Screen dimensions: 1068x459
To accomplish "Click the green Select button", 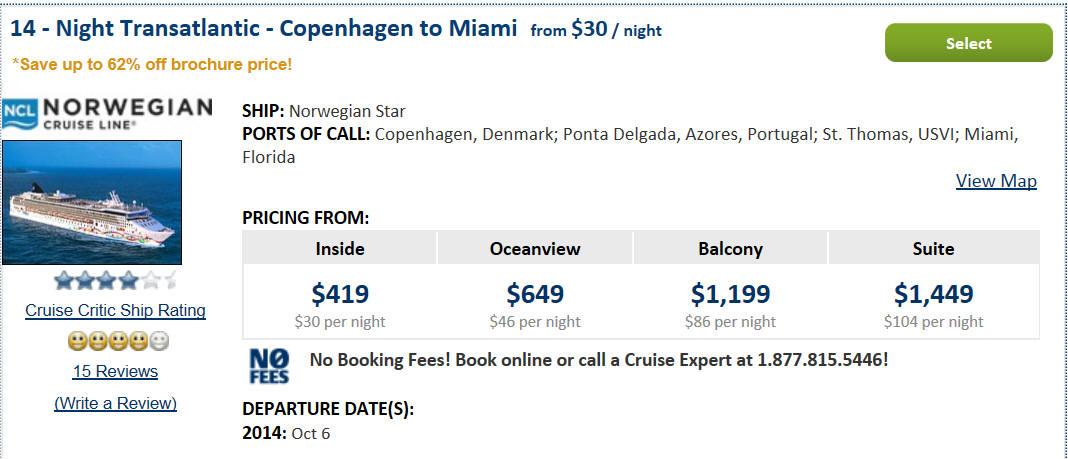I will point(969,43).
